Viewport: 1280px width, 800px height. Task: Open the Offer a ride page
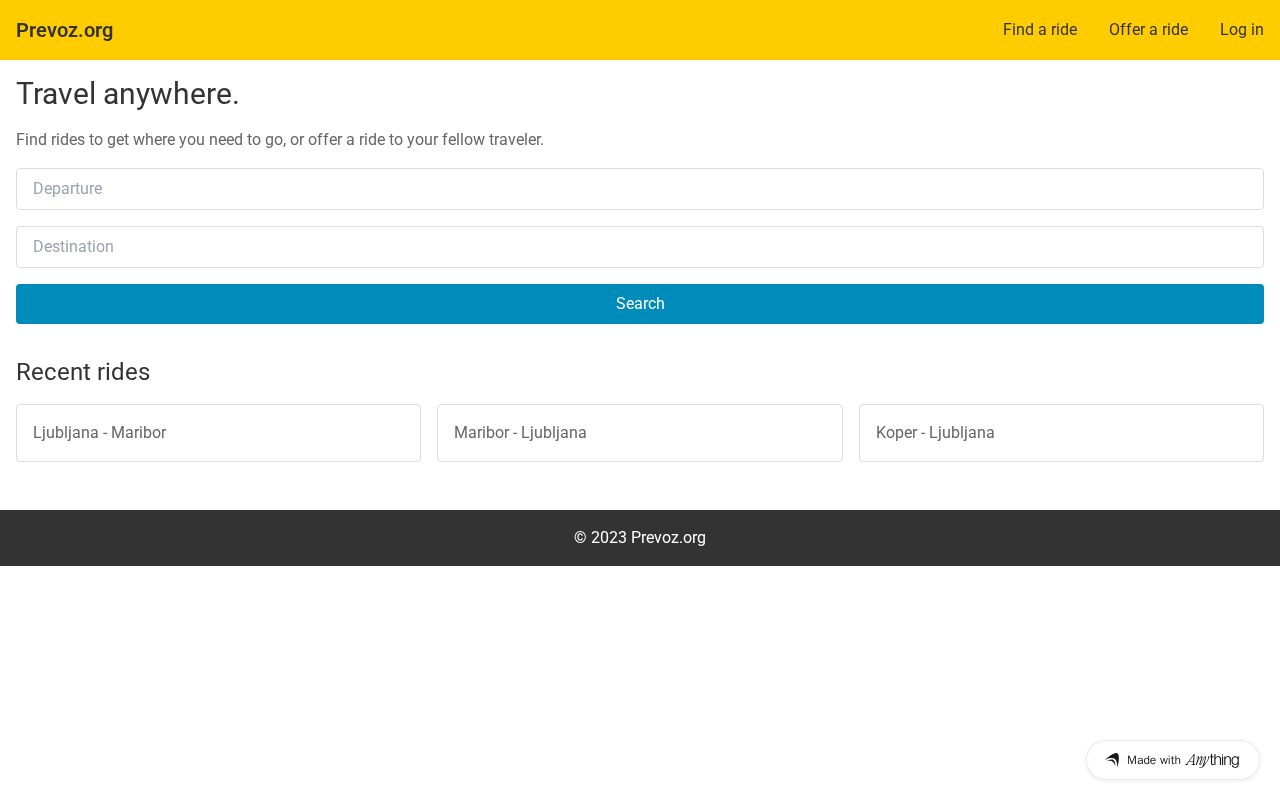click(x=1148, y=29)
